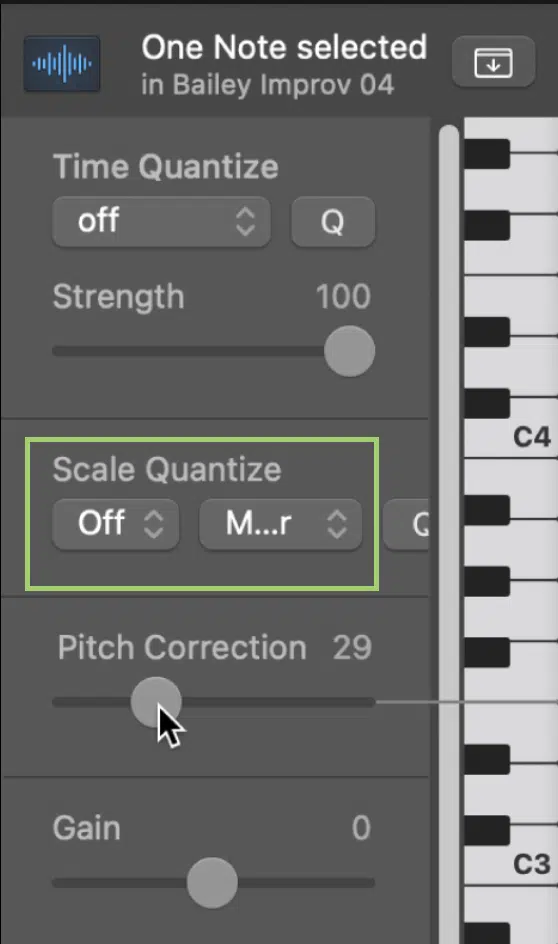The image size is (558, 944).
Task: Click the Time Quantize Q button
Action: [333, 221]
